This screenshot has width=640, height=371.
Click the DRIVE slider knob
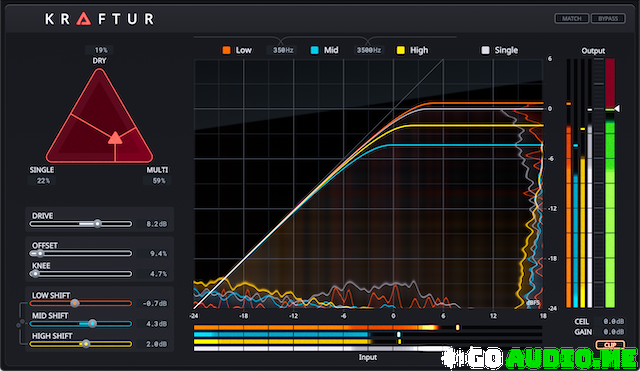point(97,224)
